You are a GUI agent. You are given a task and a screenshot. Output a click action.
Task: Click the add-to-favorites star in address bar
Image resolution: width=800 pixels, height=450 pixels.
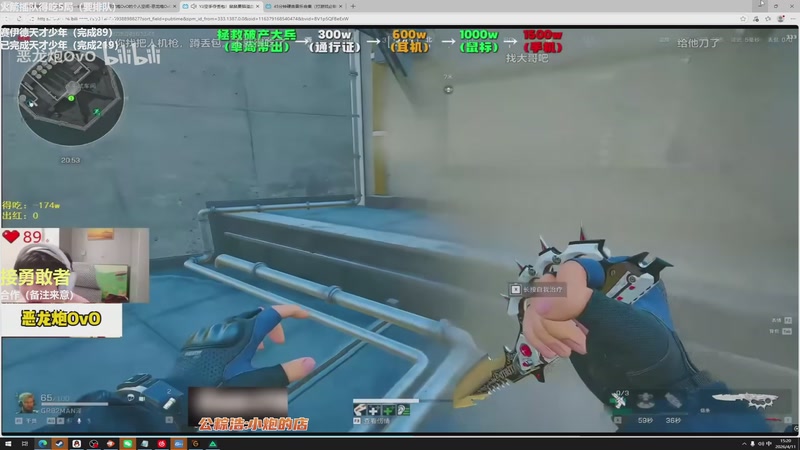[x=743, y=19]
